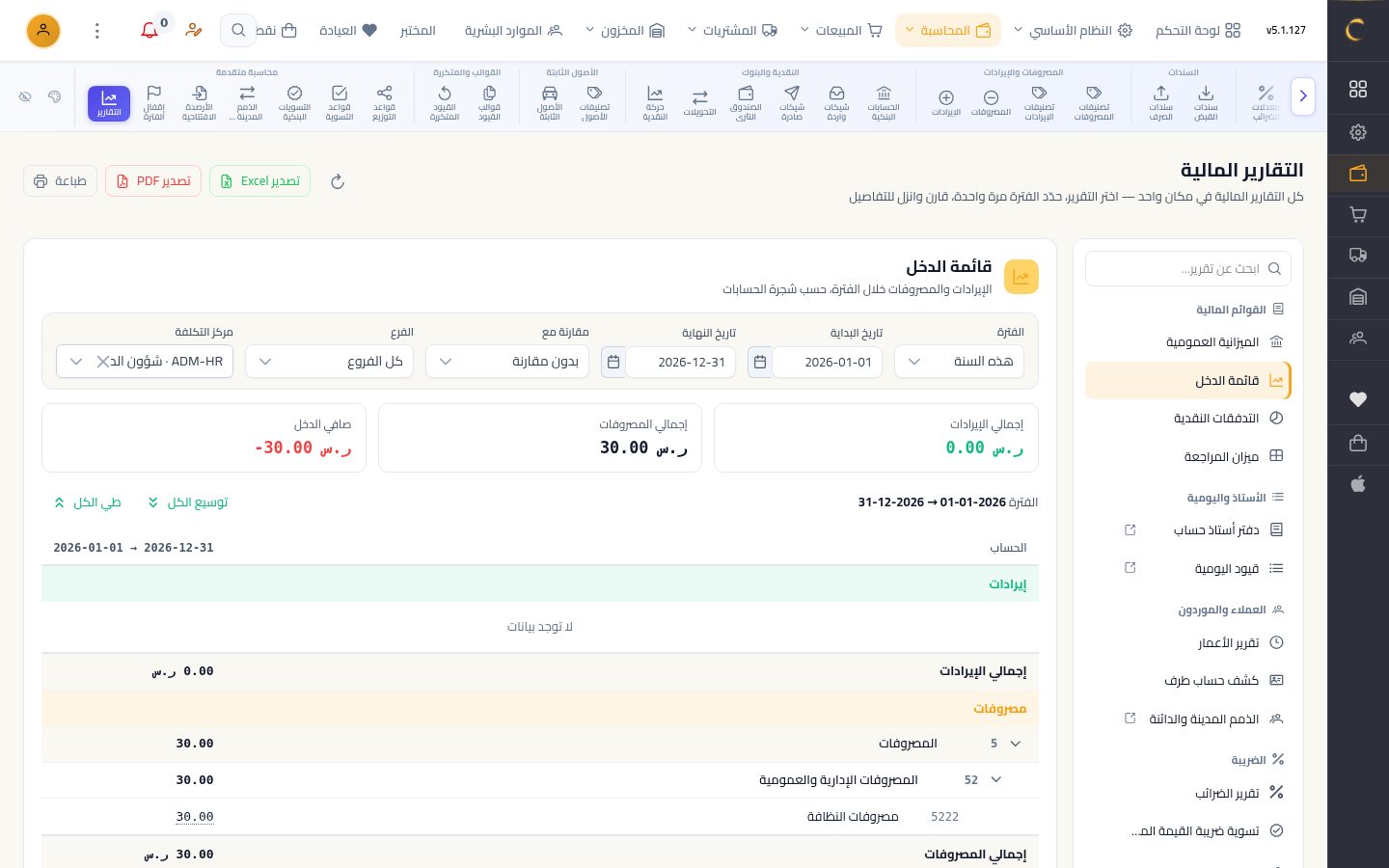Open التدفقات النقدية cash flow report
1389x868 pixels.
tap(1188, 419)
